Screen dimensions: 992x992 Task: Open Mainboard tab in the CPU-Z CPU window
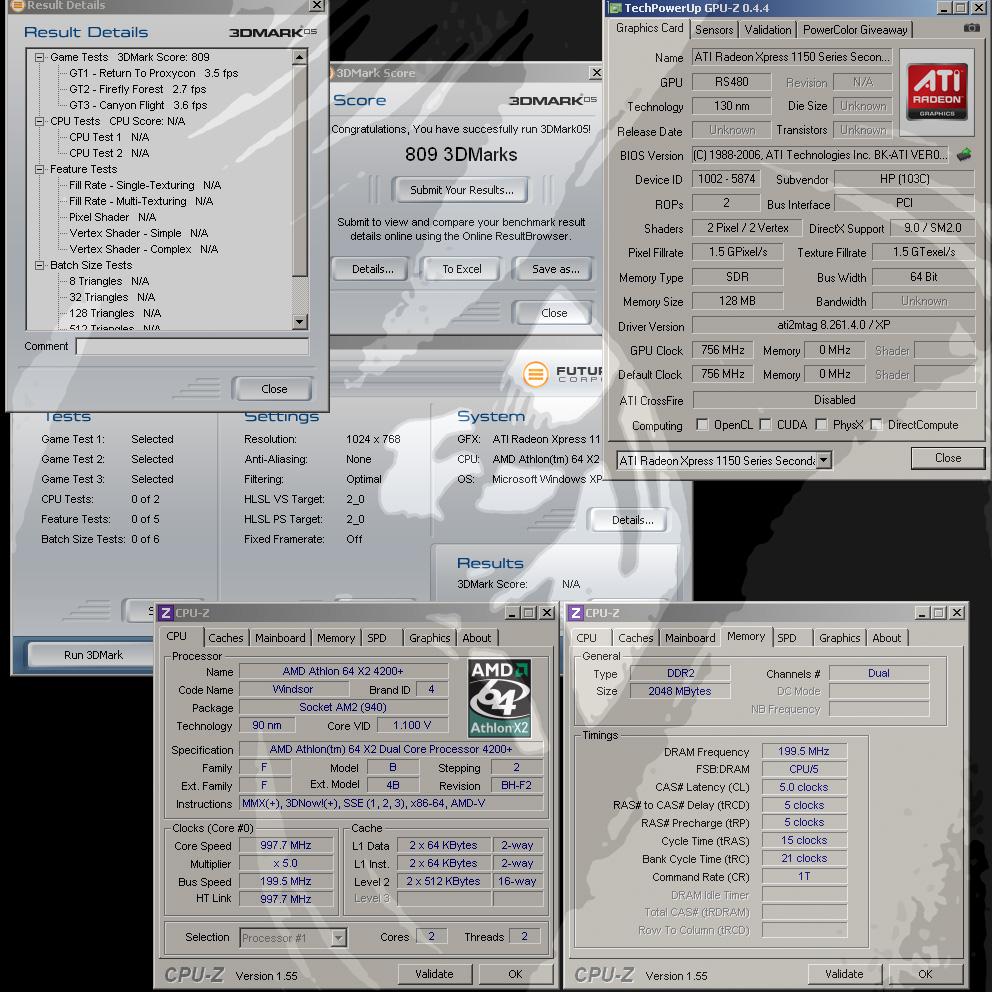pos(280,638)
